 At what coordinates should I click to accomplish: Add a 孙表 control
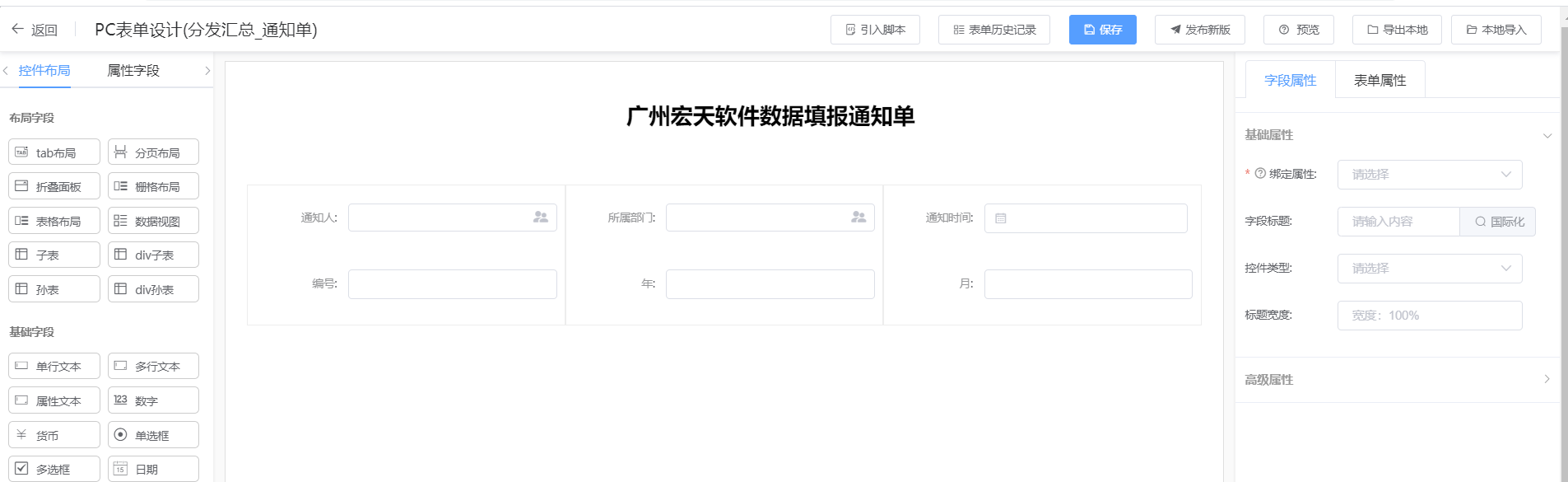(54, 289)
